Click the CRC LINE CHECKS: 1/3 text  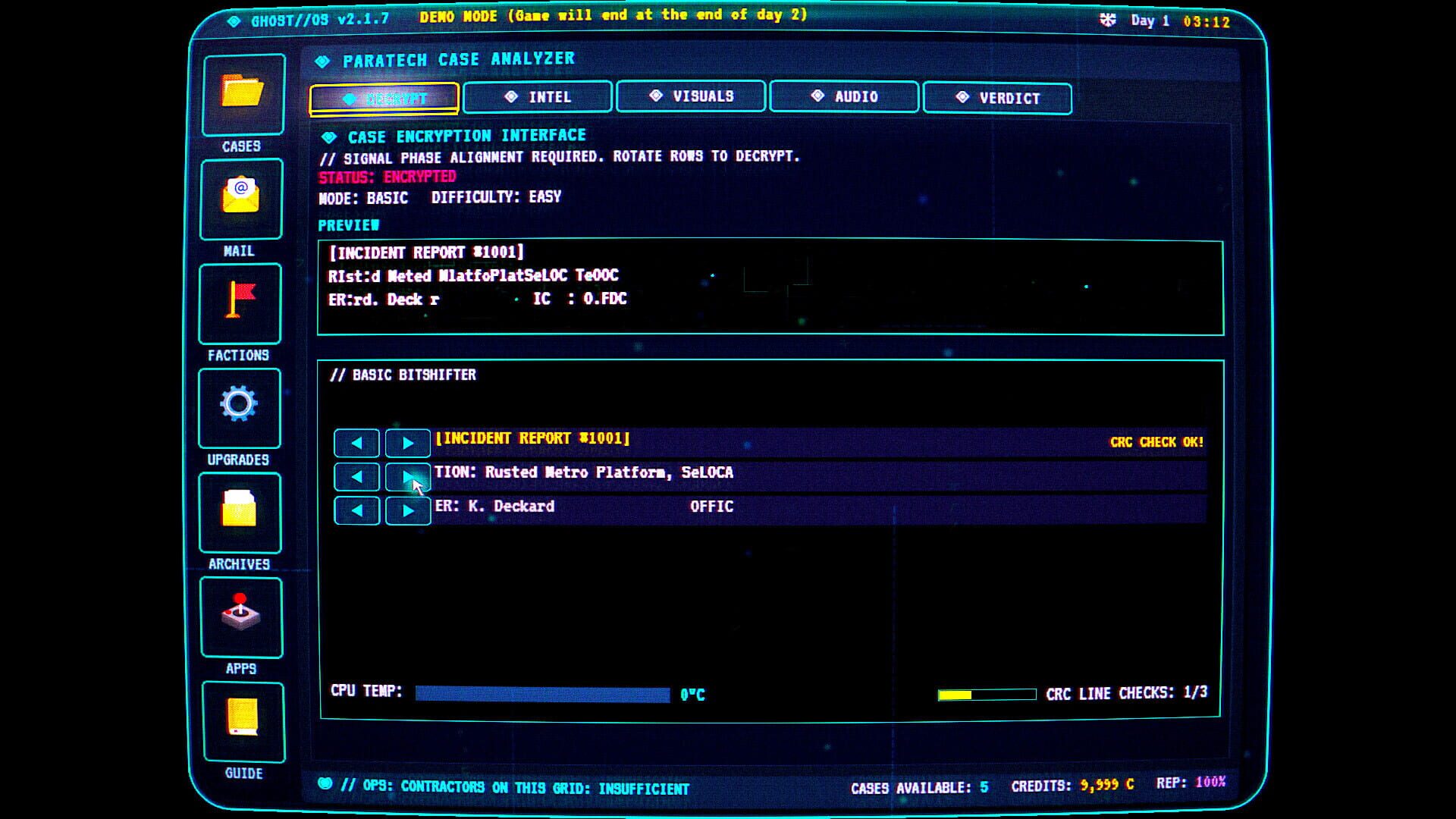click(x=1127, y=693)
